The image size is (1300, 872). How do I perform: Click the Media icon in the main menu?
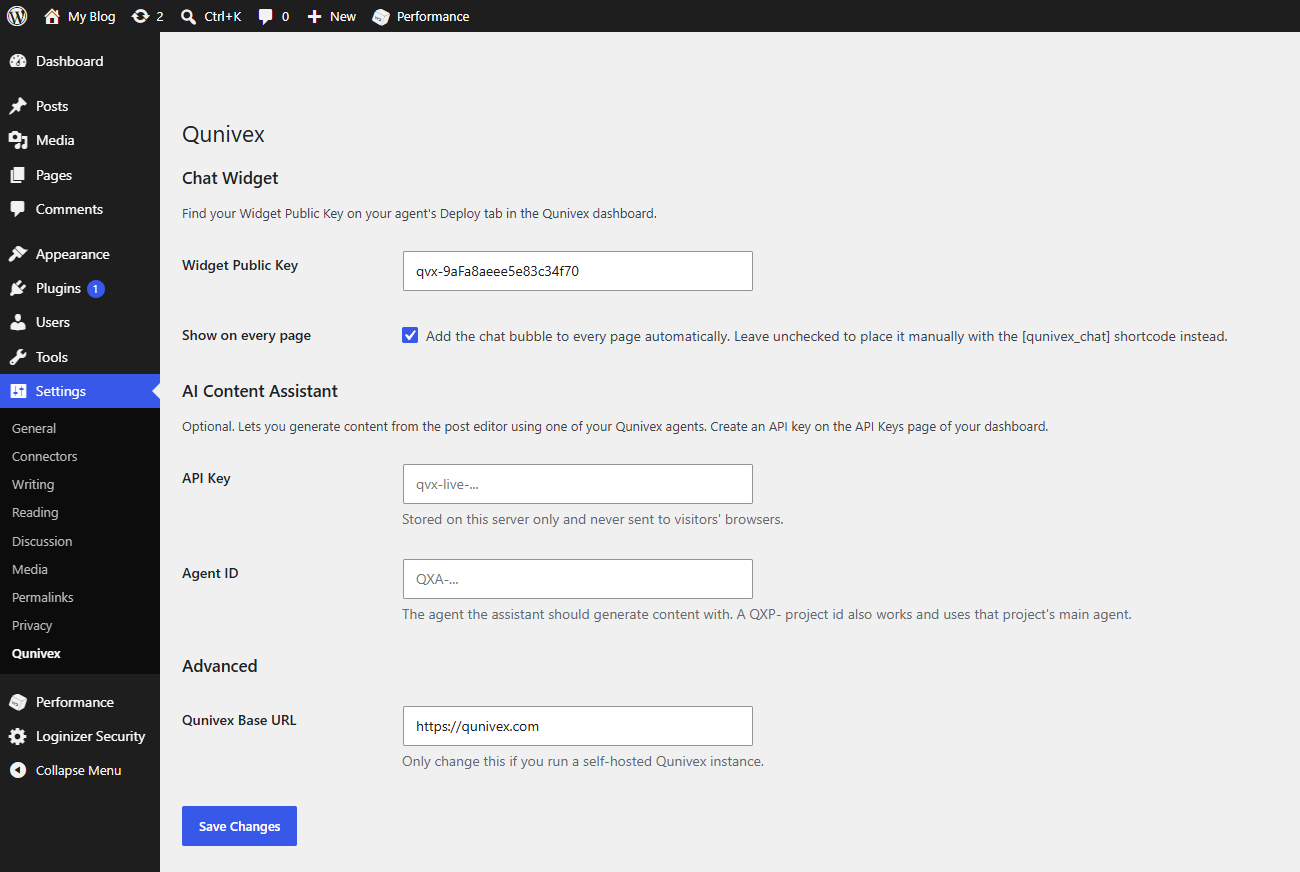pyautogui.click(x=18, y=140)
